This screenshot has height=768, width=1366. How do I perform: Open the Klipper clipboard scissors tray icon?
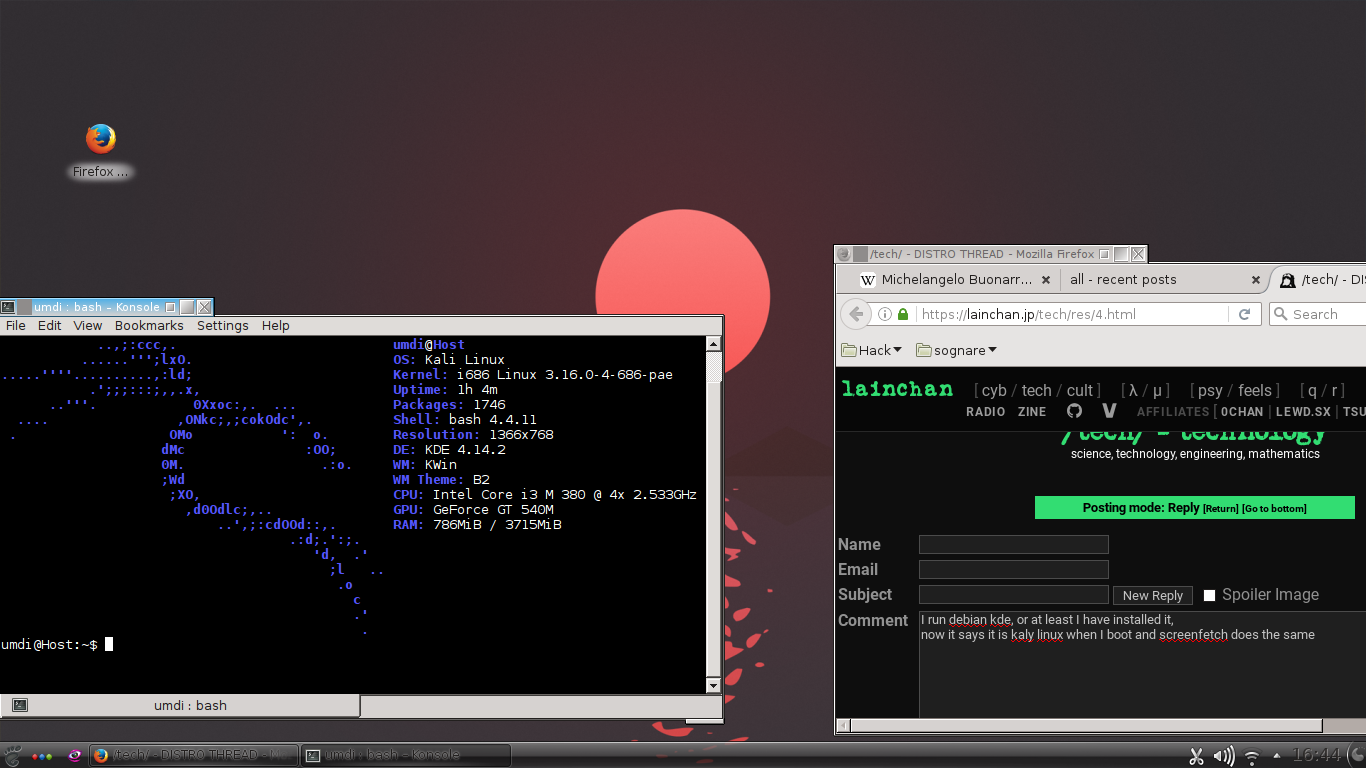[1196, 756]
